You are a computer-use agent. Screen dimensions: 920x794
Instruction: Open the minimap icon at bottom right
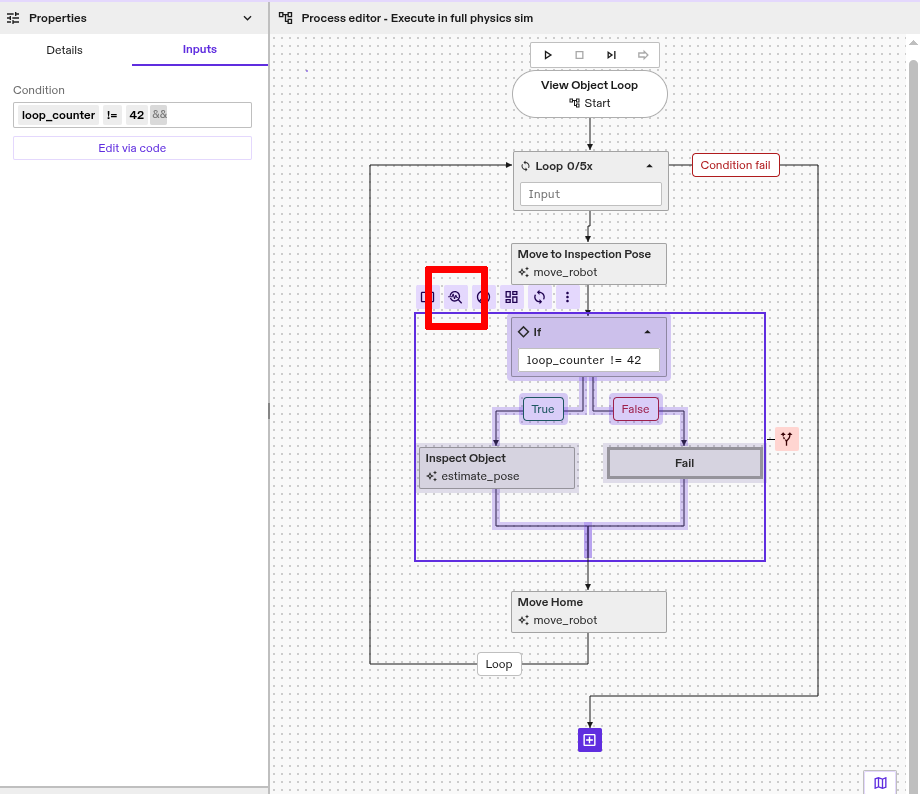880,783
